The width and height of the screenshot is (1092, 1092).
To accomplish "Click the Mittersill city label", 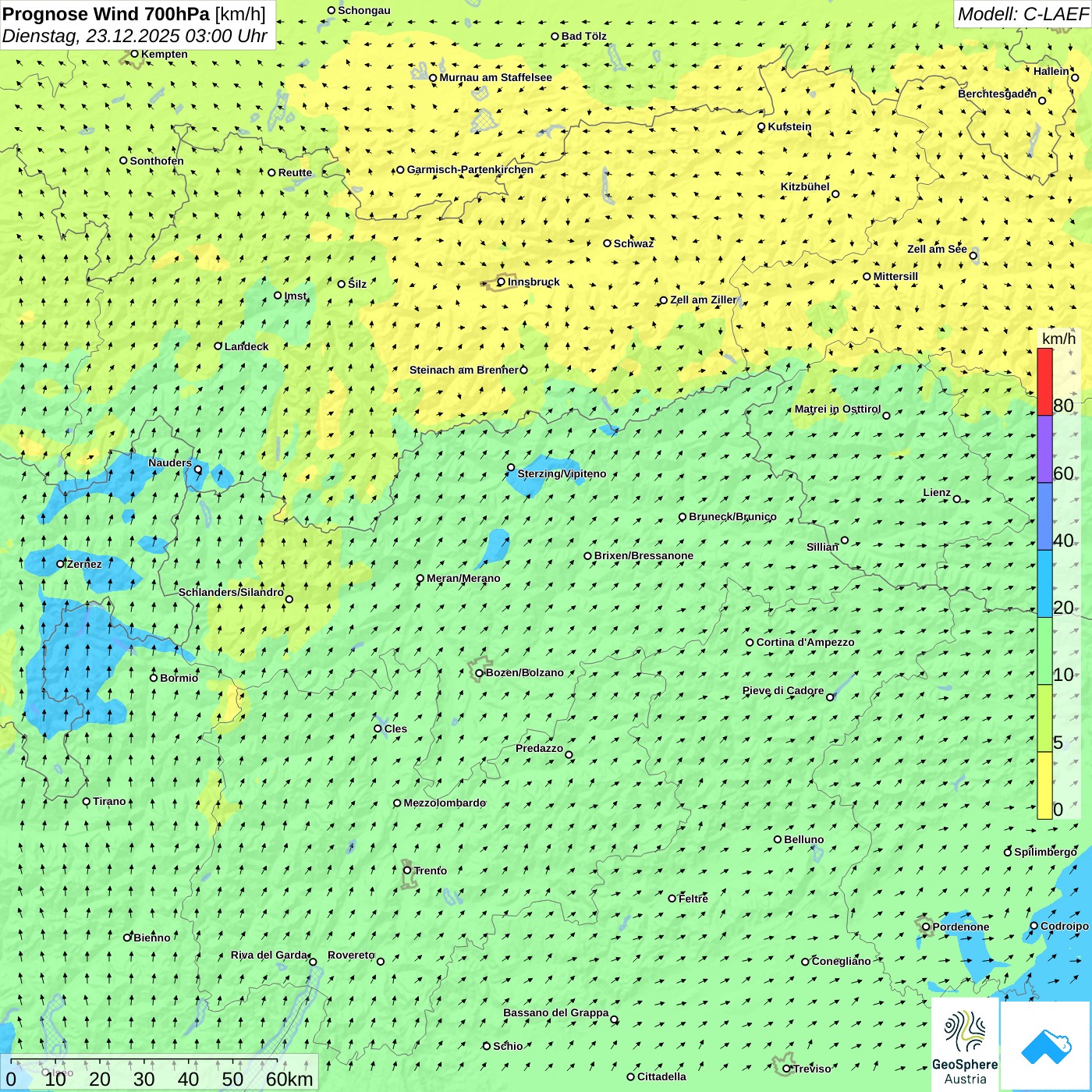I will pyautogui.click(x=895, y=276).
